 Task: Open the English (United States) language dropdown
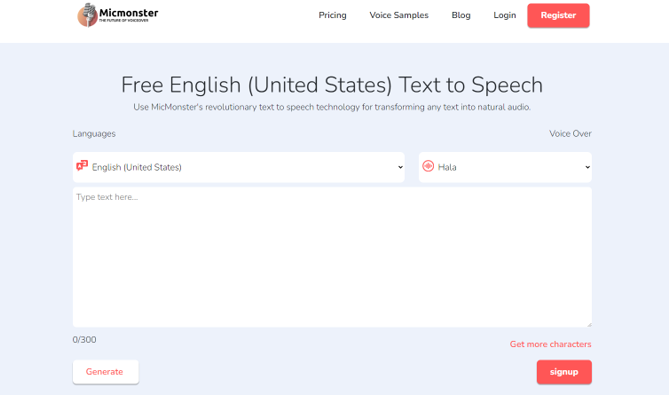(x=239, y=167)
